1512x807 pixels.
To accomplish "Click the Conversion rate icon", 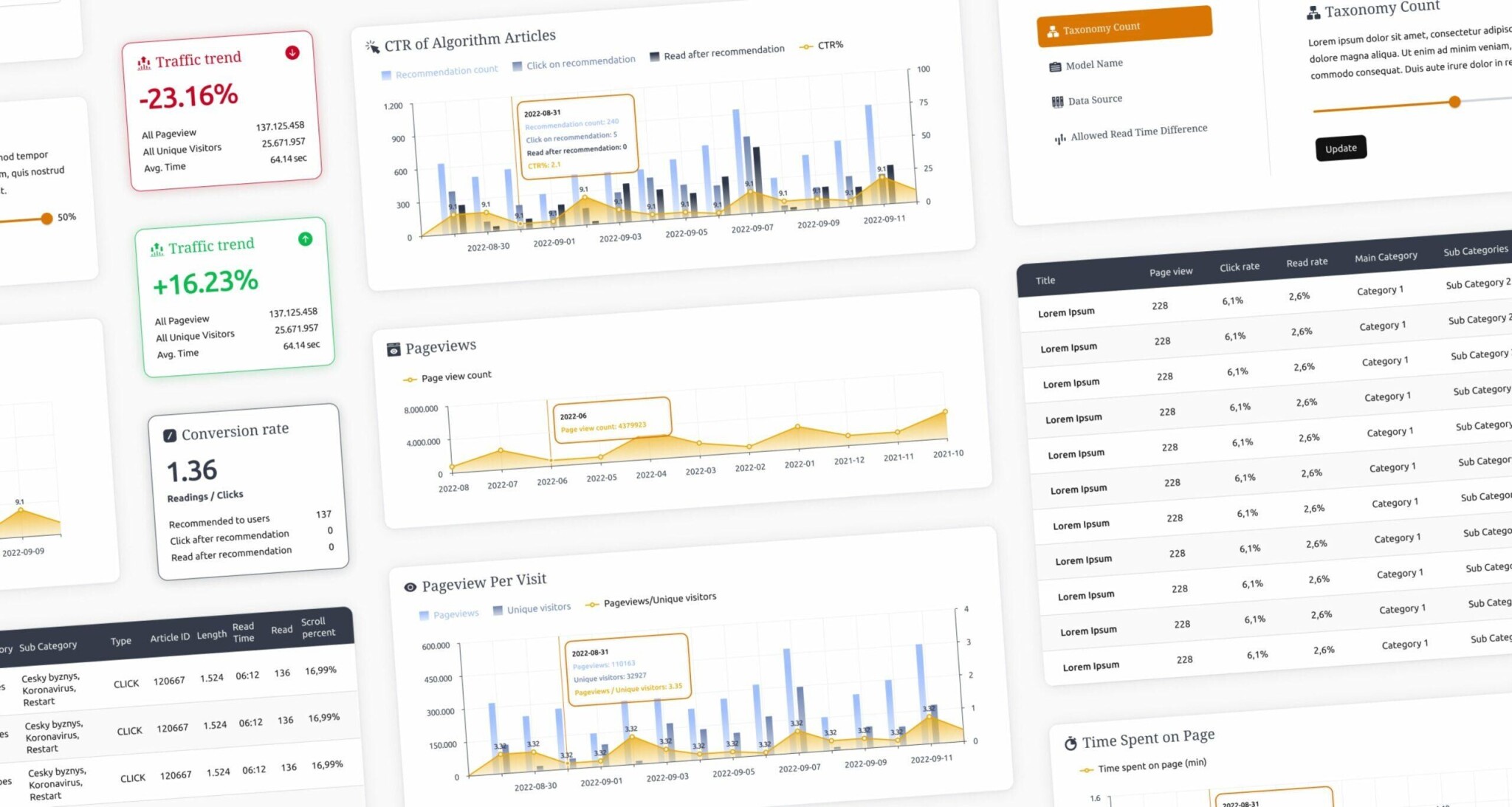I will (x=170, y=436).
